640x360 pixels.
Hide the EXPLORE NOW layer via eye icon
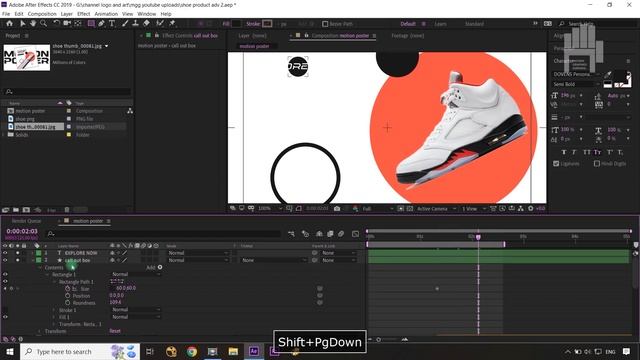tap(5, 253)
